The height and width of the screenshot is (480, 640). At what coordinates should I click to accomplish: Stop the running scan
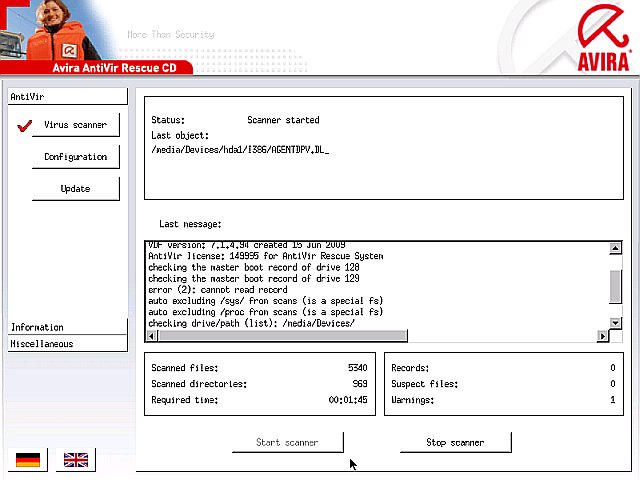click(455, 442)
